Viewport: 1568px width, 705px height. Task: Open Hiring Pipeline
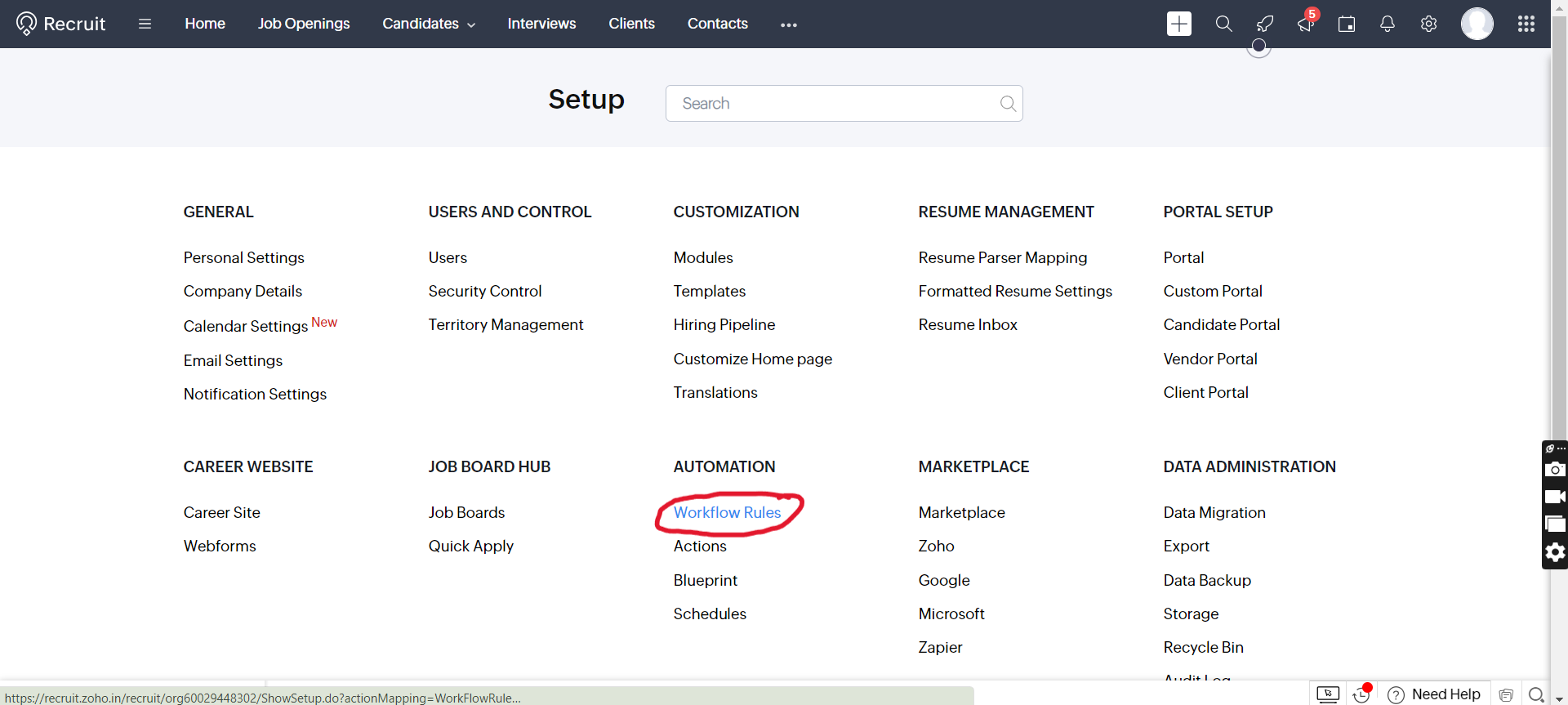724,324
